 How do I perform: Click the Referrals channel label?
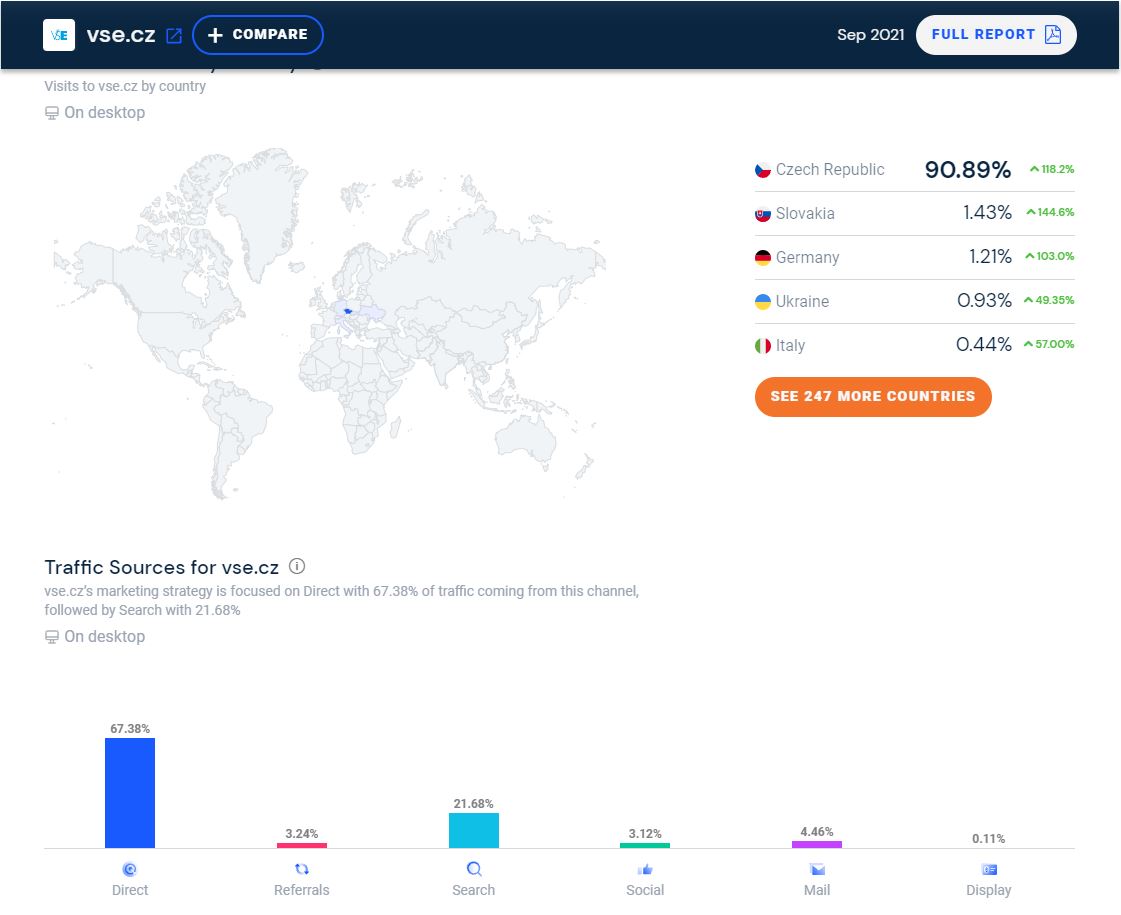tap(302, 890)
